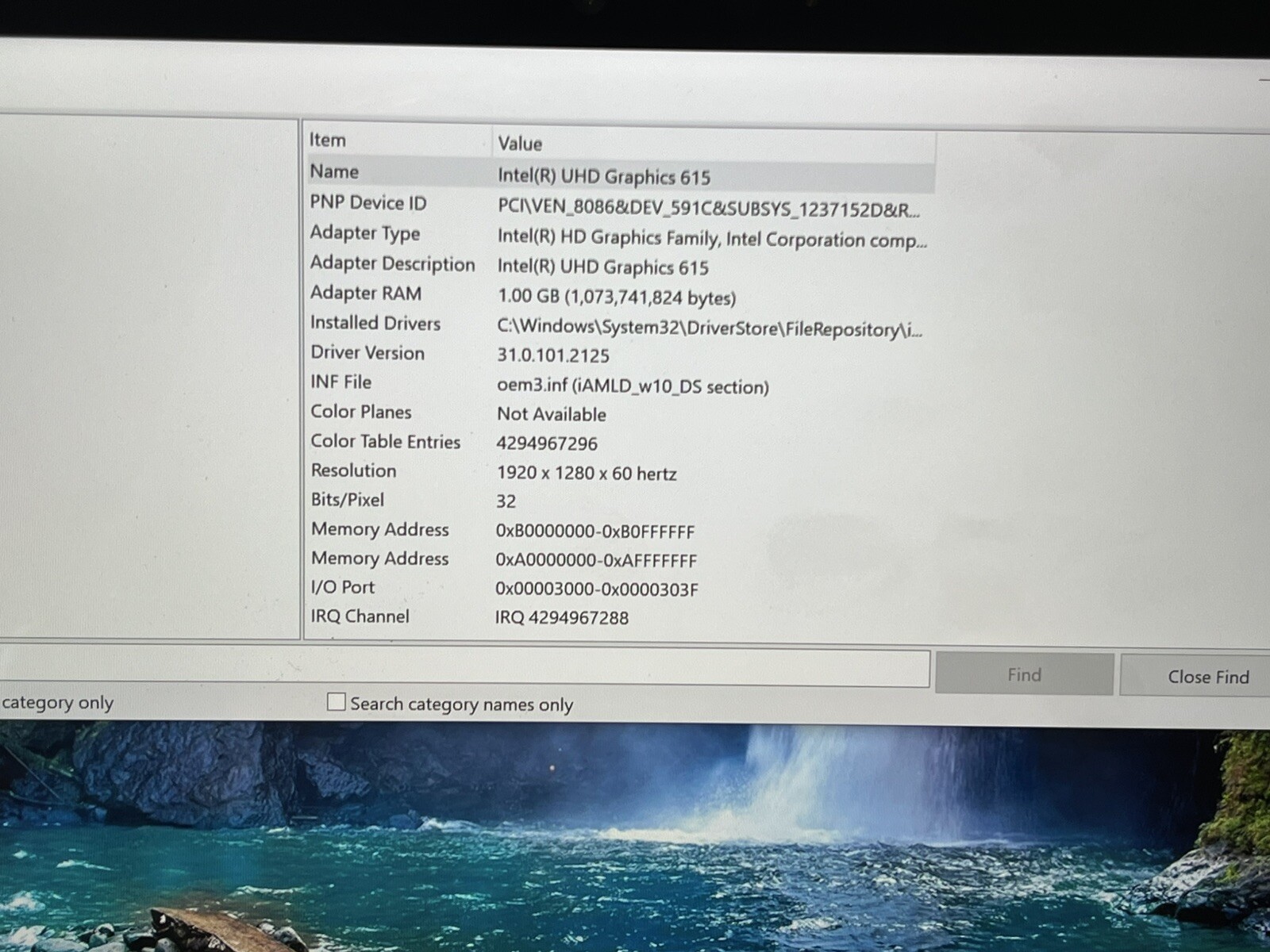This screenshot has height=952, width=1270.
Task: Click the Intel(R) HD Graphics Family value
Action: click(712, 238)
